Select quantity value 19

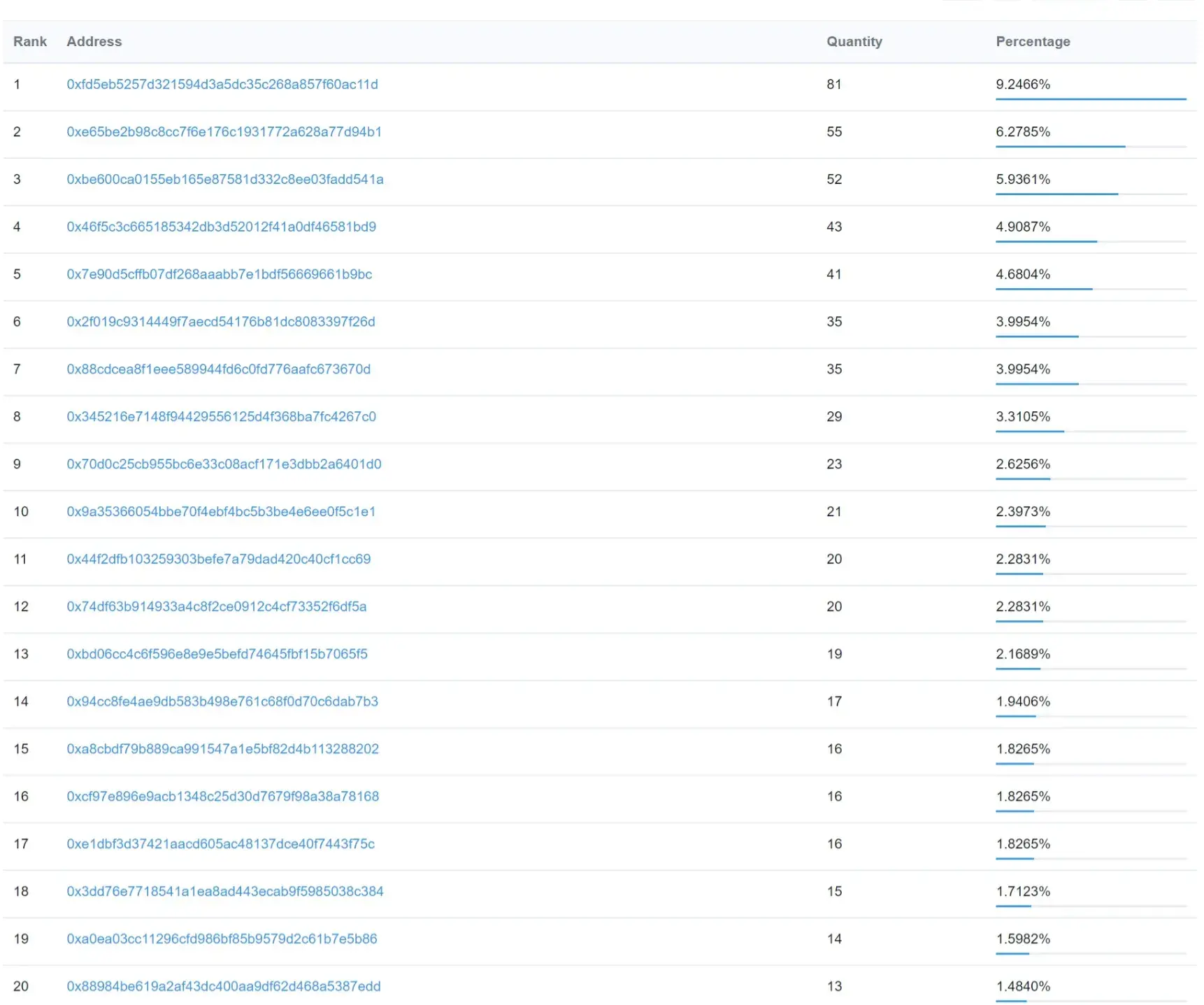coord(834,655)
